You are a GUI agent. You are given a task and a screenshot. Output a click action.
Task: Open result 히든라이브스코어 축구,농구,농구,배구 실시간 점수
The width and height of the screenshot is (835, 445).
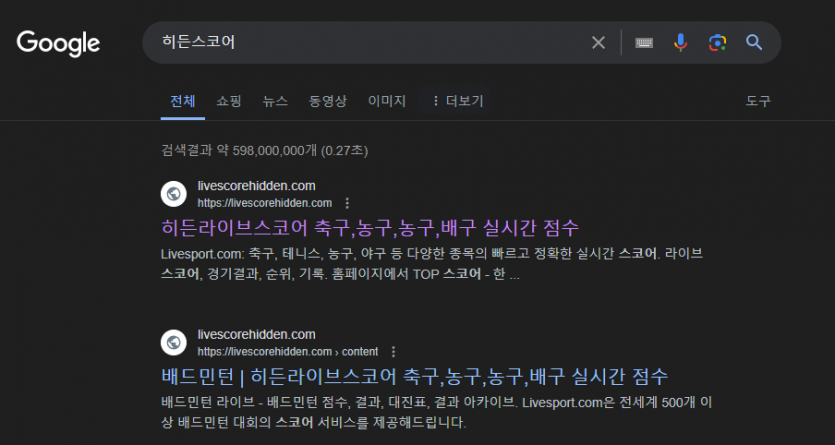point(370,228)
